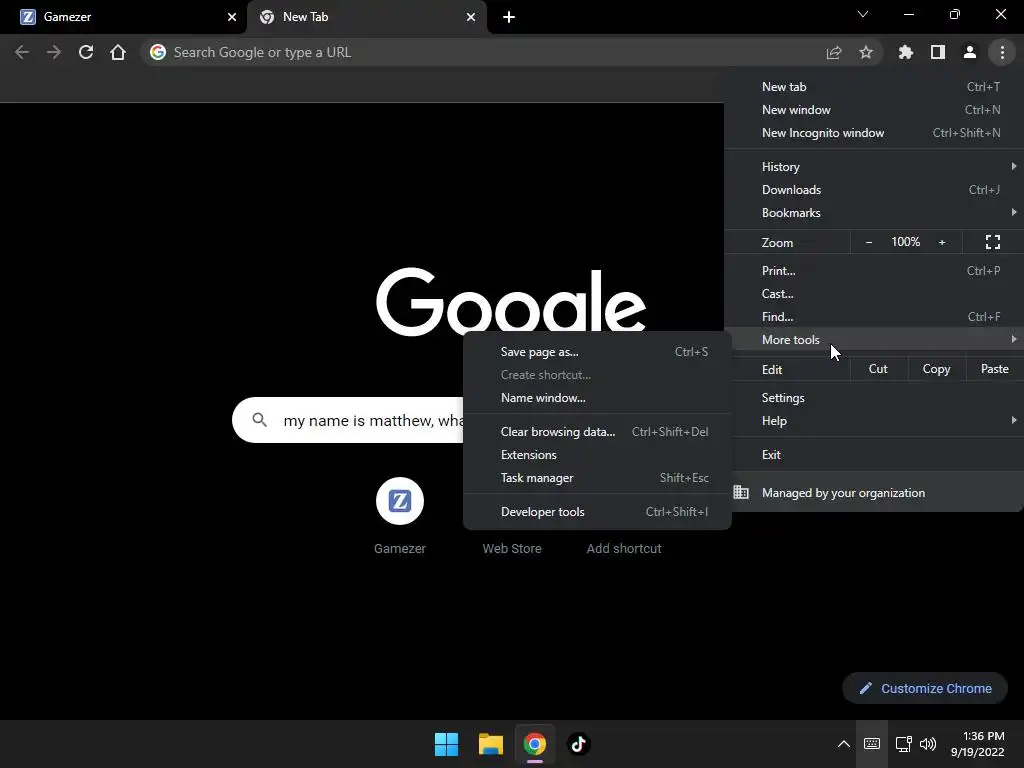Click the Google icon in address bar
This screenshot has height=768, width=1024.
coord(157,52)
